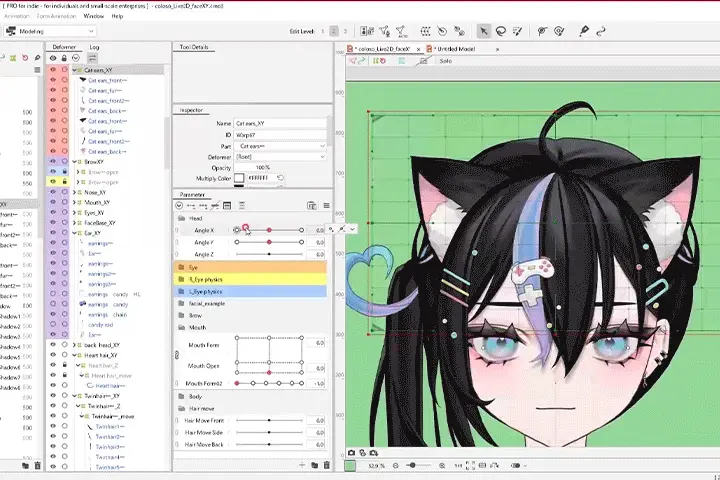Hide the Cat ears_XY deformer
The width and height of the screenshot is (720, 480).
coord(53,70)
